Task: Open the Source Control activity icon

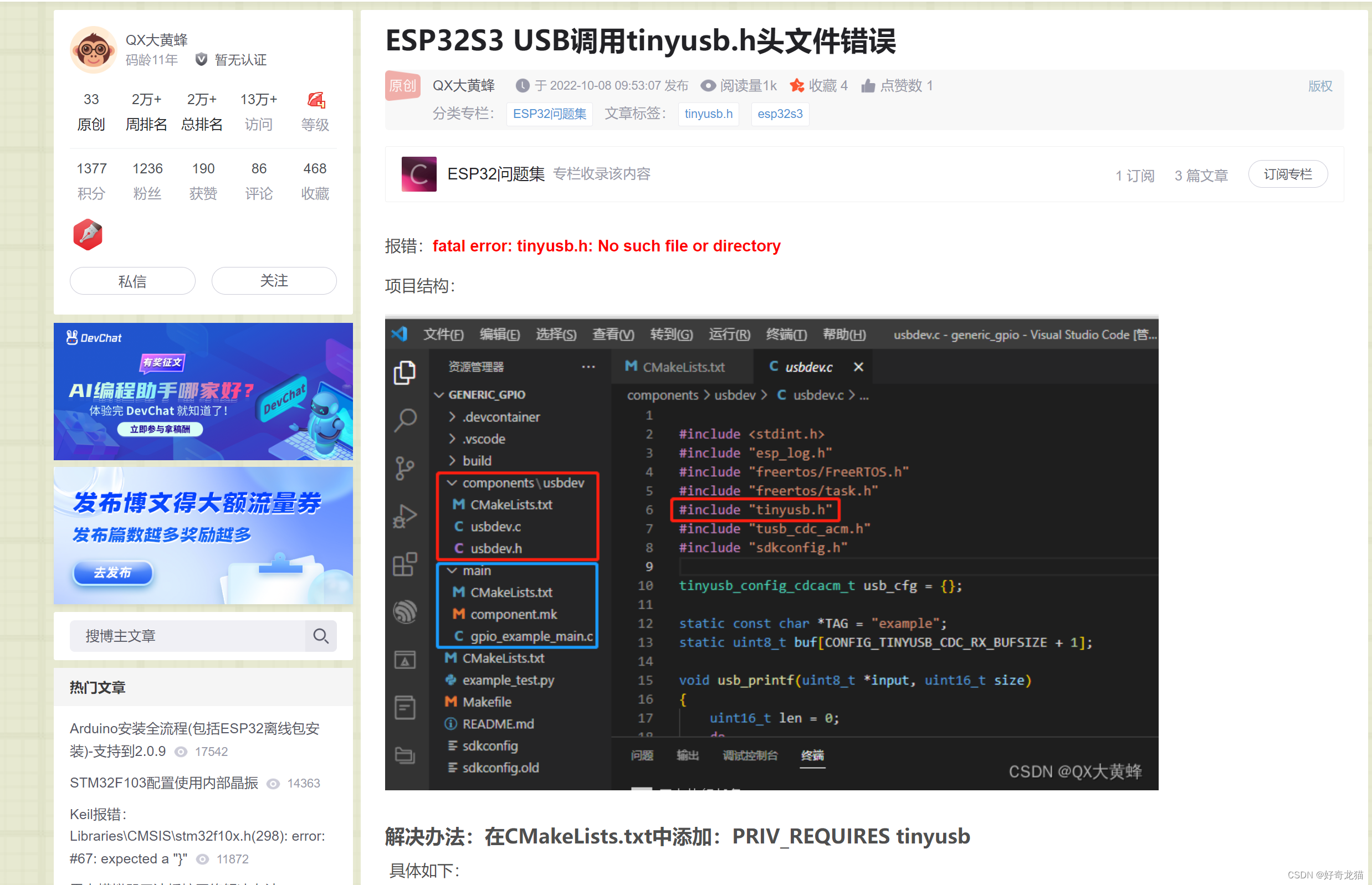Action: 405,469
